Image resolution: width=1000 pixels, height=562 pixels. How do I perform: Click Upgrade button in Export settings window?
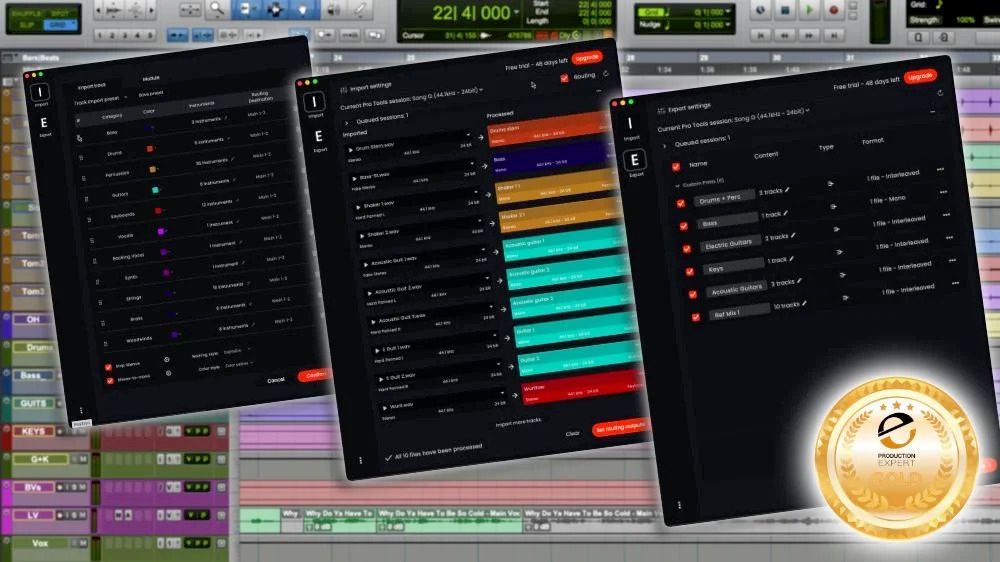pyautogui.click(x=920, y=77)
